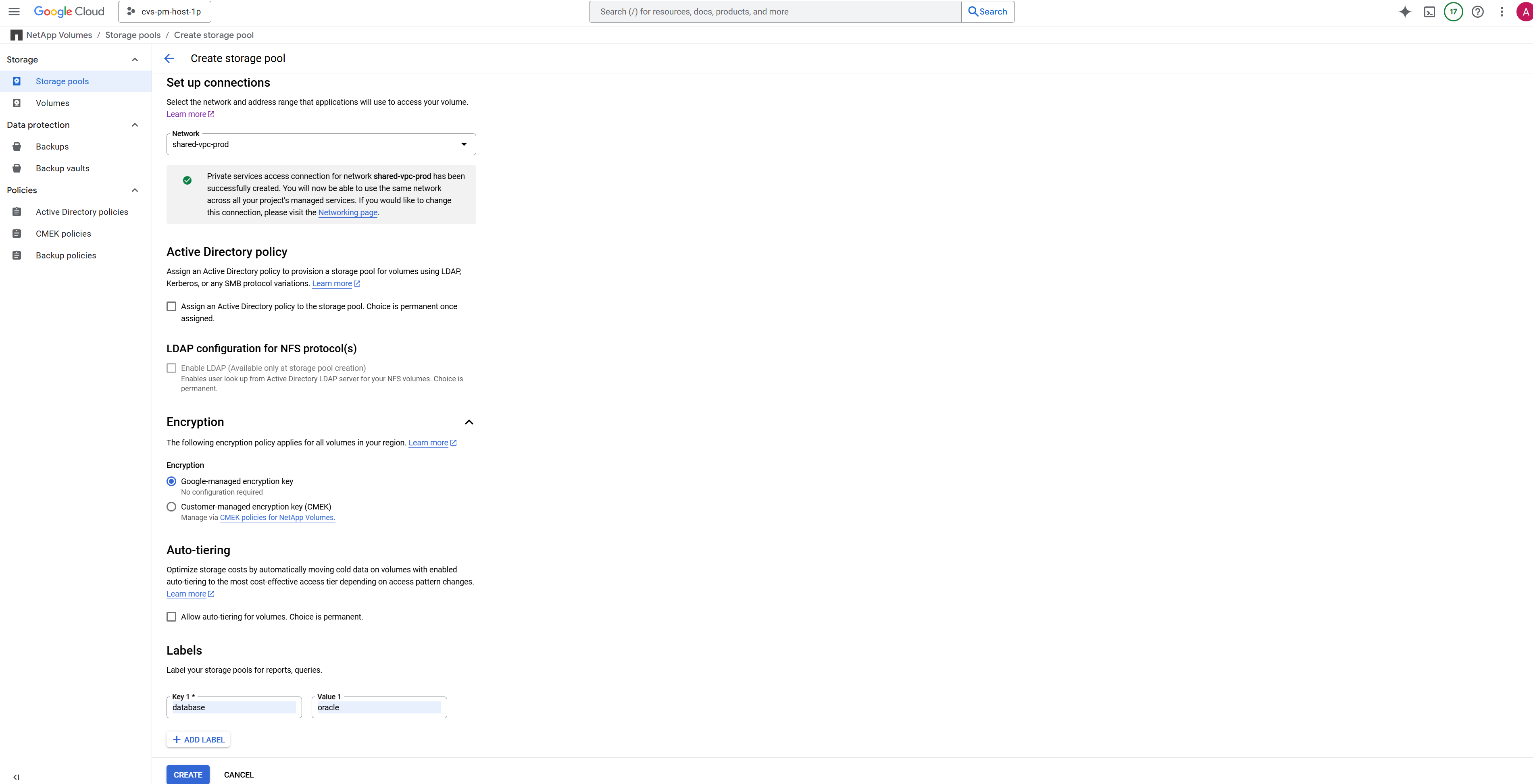This screenshot has width=1533, height=784.
Task: Collapse the Encryption section chevron
Action: [469, 422]
